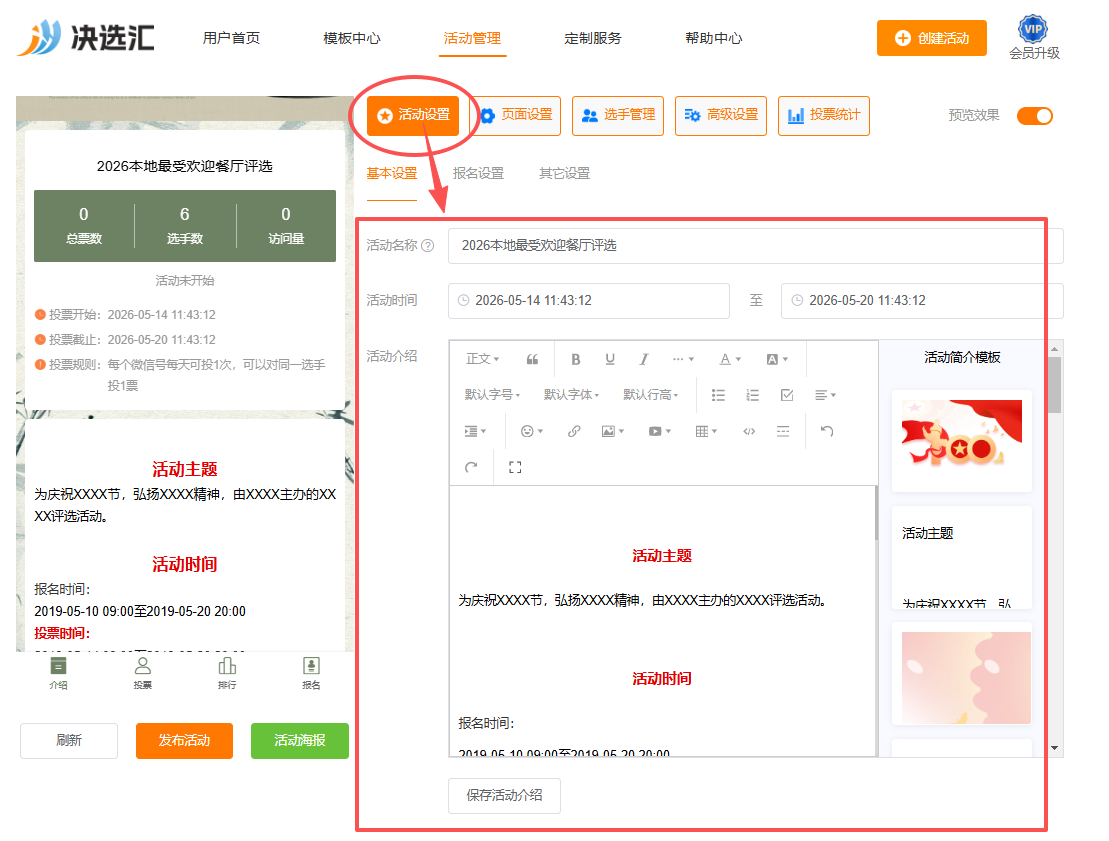Click the VIP 会员升级 badge
1109x841 pixels.
tap(1034, 37)
